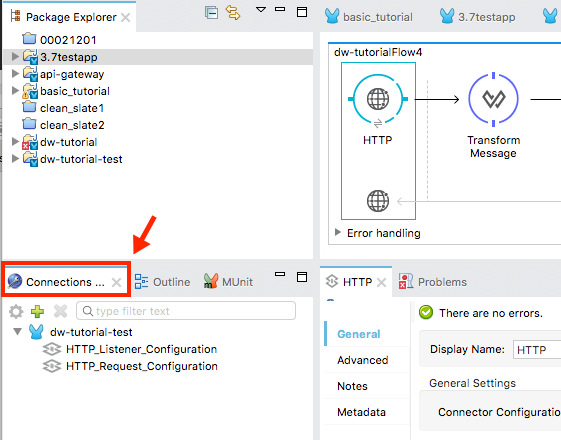This screenshot has width=561, height=440.
Task: Close the Connections tab
Action: (116, 282)
